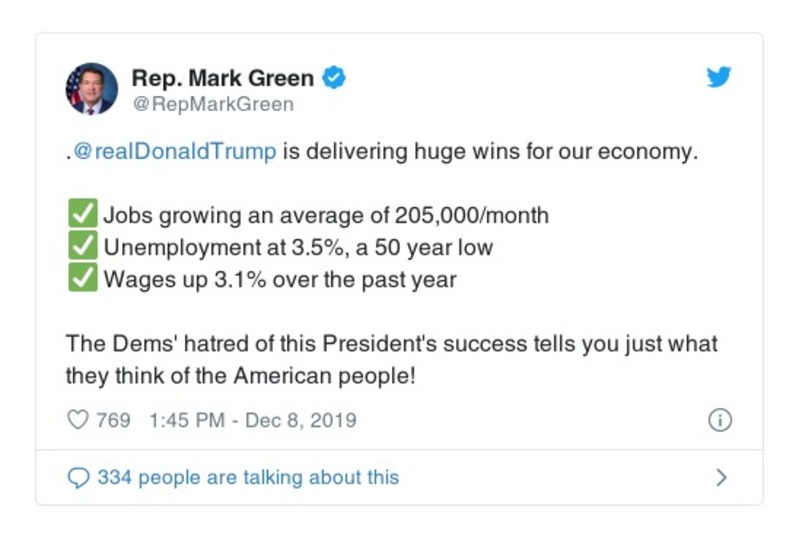Open Rep. Mark Green's profile avatar

point(92,89)
